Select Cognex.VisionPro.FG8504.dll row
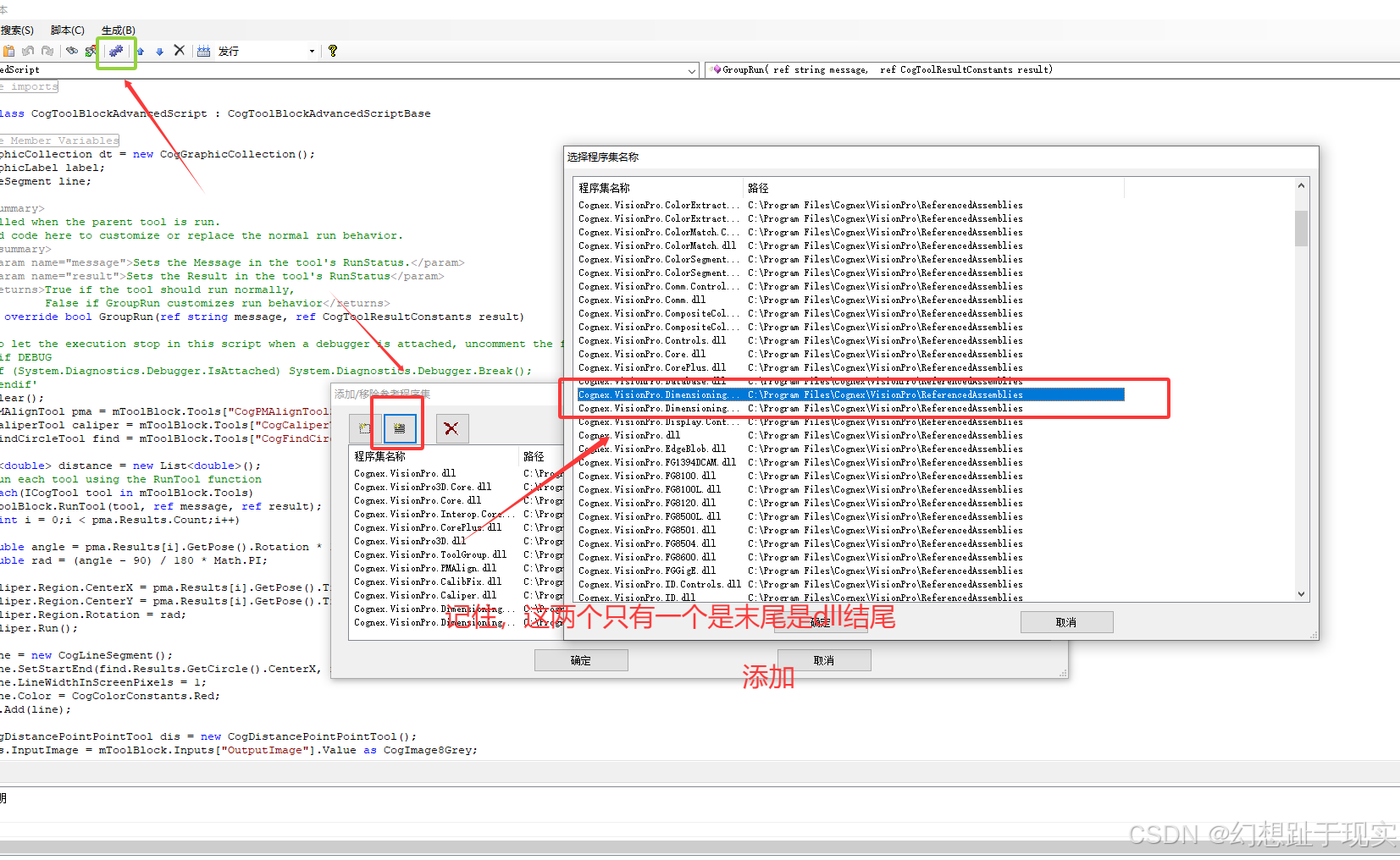1400x860 pixels. (850, 543)
